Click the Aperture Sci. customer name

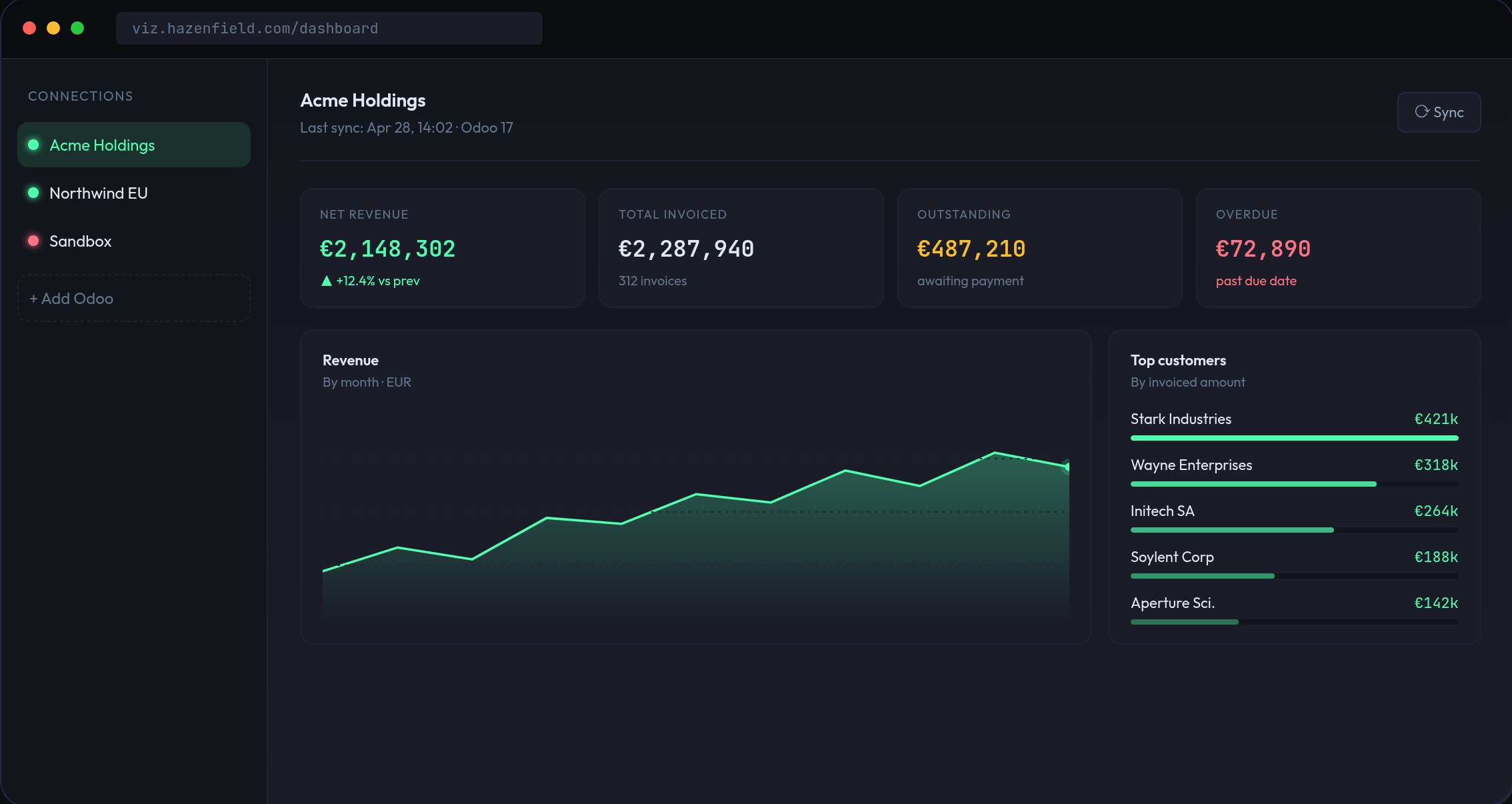(1173, 603)
